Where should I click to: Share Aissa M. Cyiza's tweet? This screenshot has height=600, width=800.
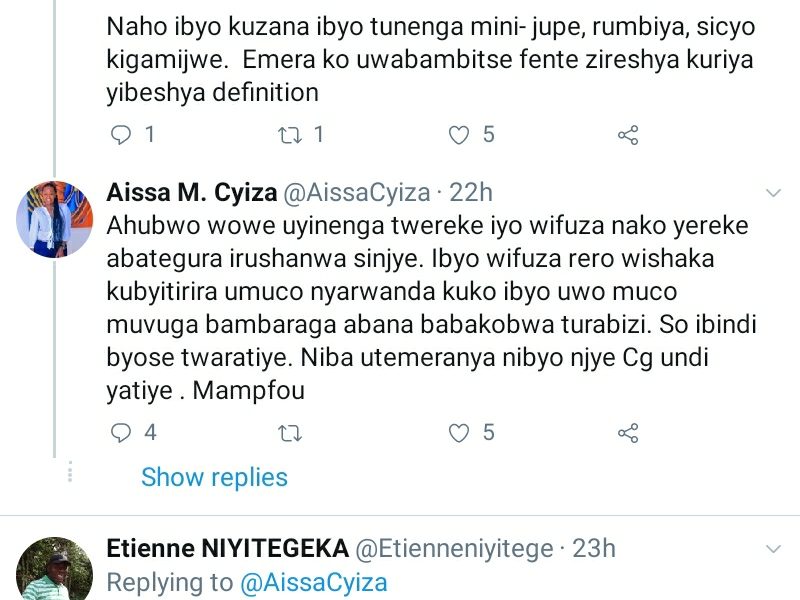(628, 433)
